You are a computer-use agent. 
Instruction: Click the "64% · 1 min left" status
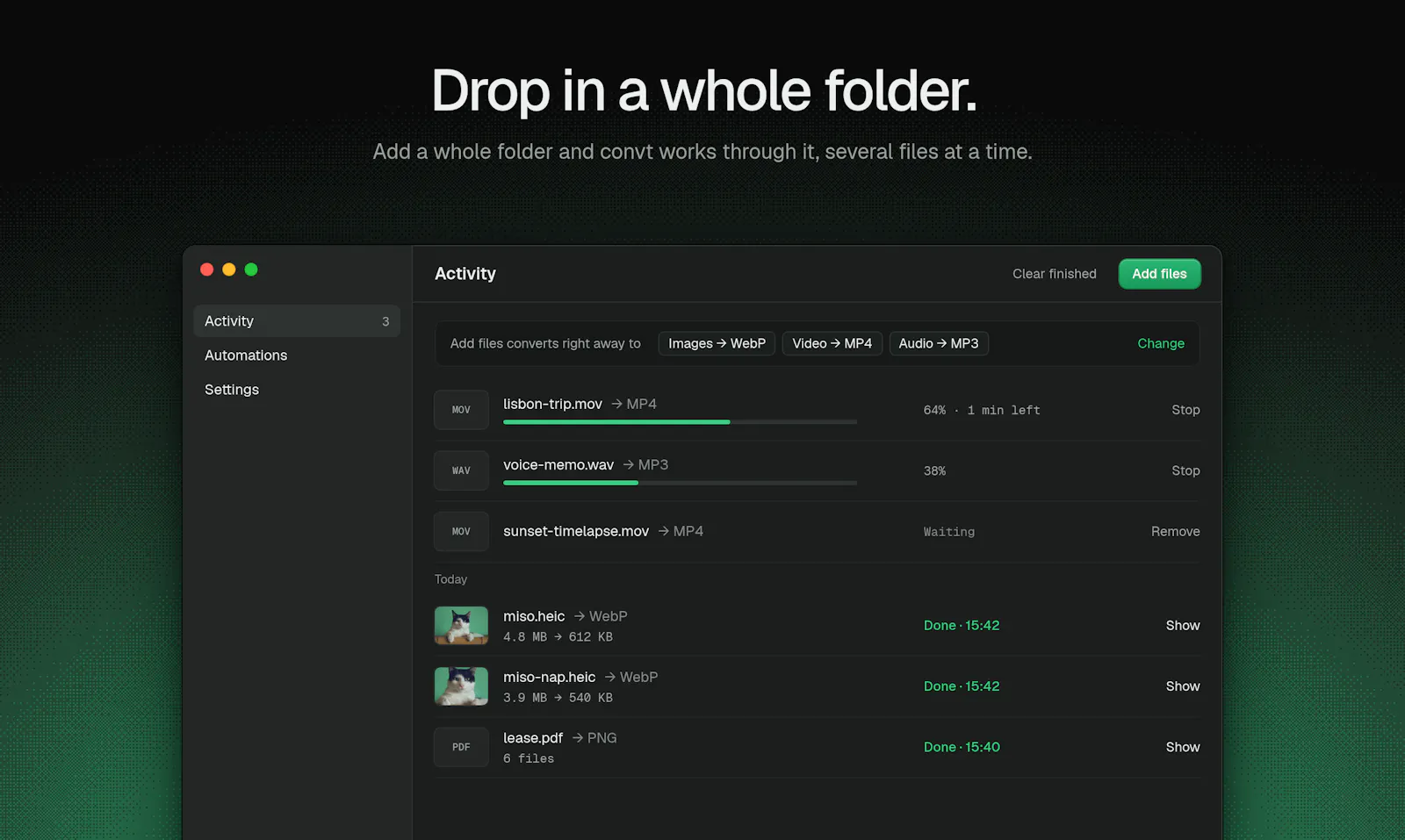coord(982,410)
